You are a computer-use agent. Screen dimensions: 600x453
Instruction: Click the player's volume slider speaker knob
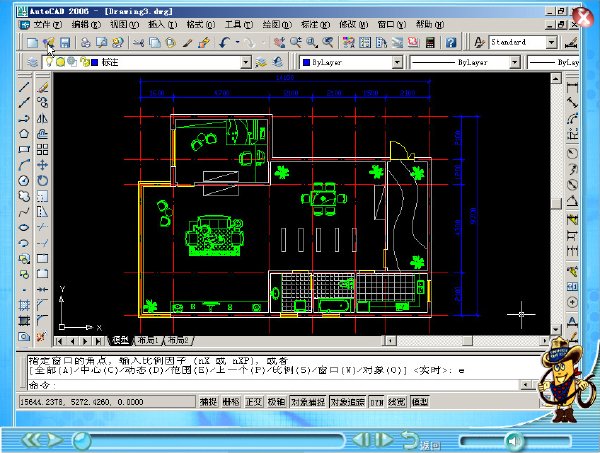click(x=514, y=442)
